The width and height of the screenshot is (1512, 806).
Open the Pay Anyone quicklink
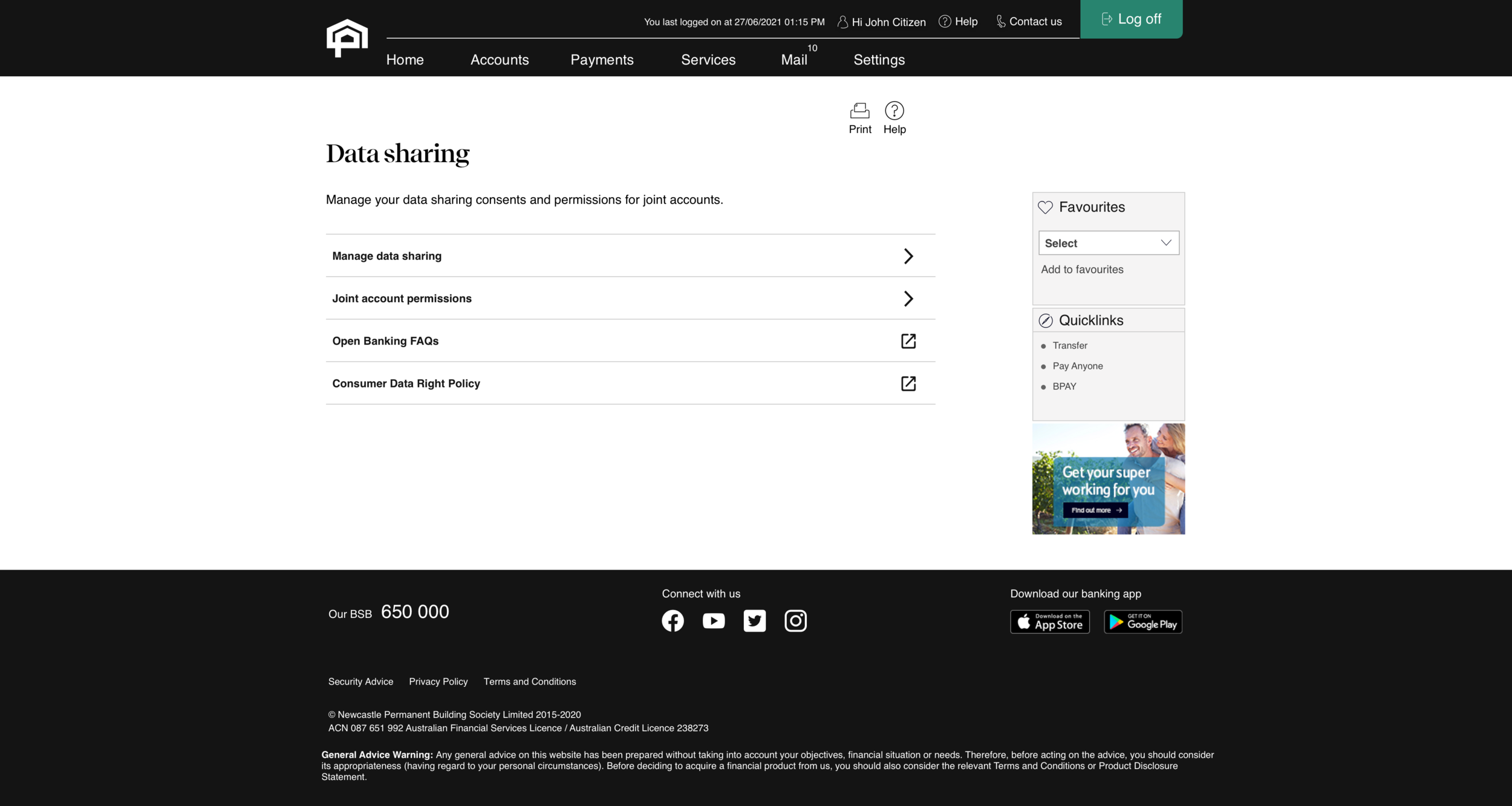coord(1077,366)
